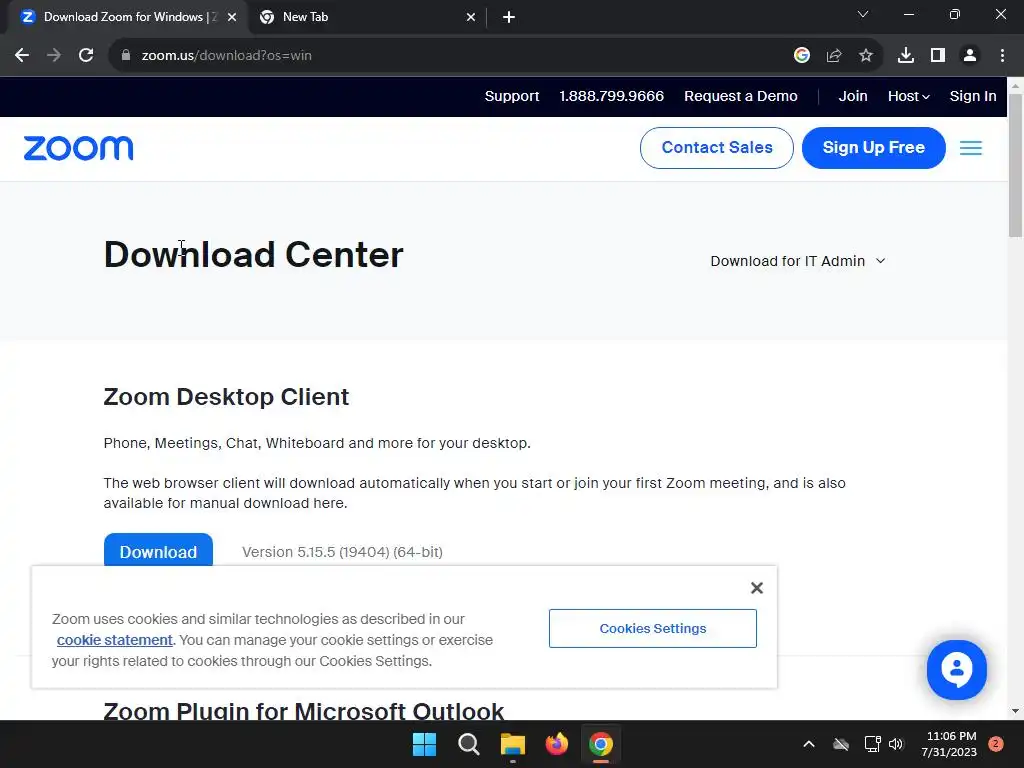Download the Zoom Desktop Client

pos(159,550)
